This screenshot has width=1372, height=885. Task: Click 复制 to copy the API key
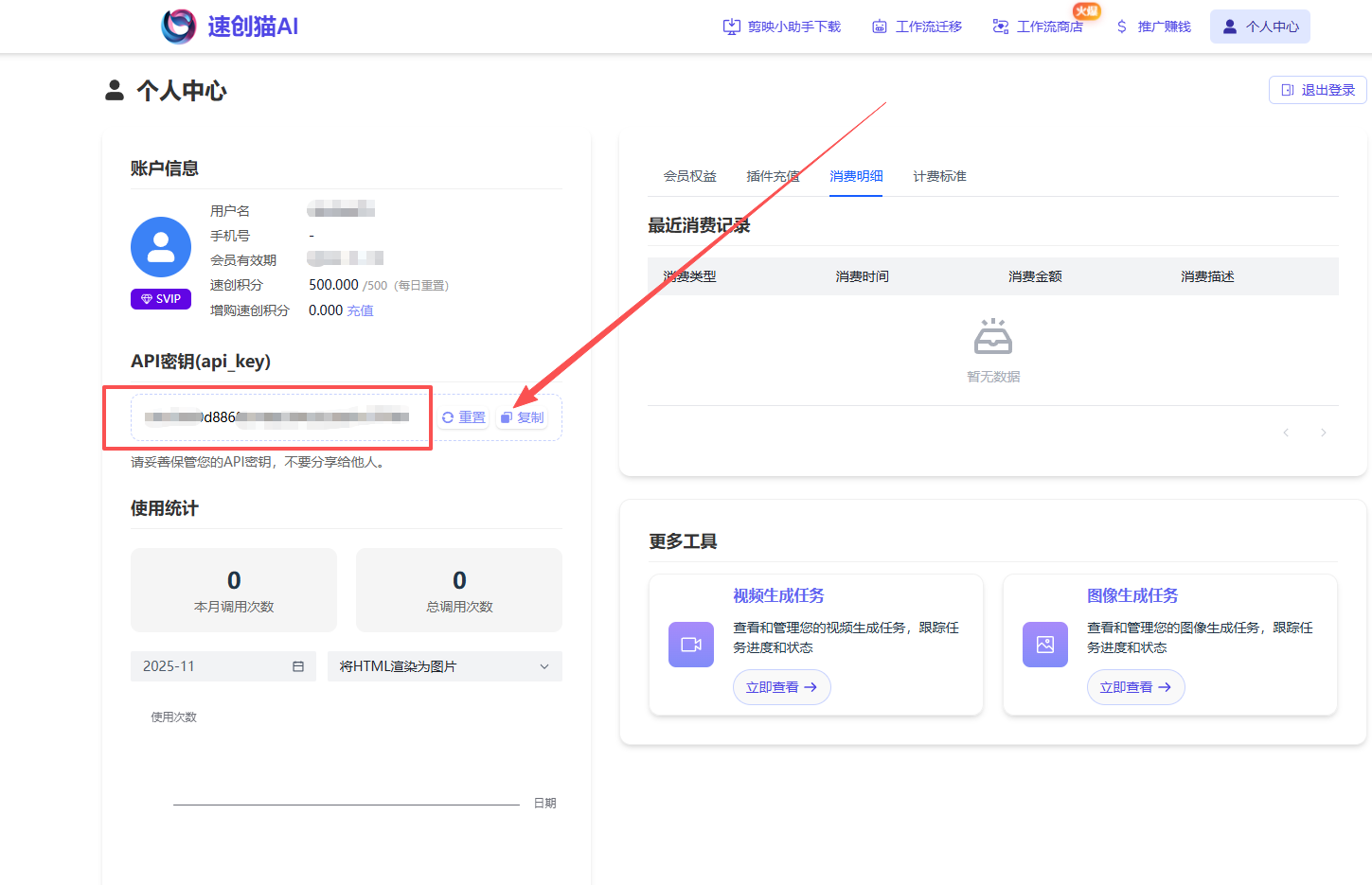522,416
